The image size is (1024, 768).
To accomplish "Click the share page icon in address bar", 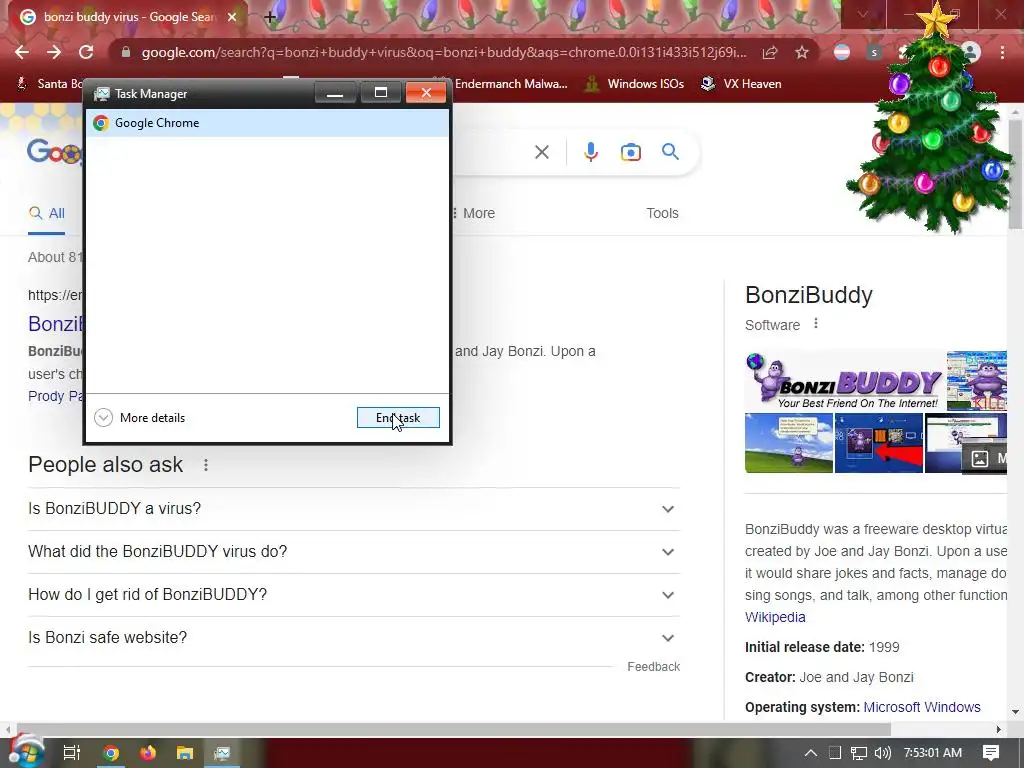I will [770, 52].
